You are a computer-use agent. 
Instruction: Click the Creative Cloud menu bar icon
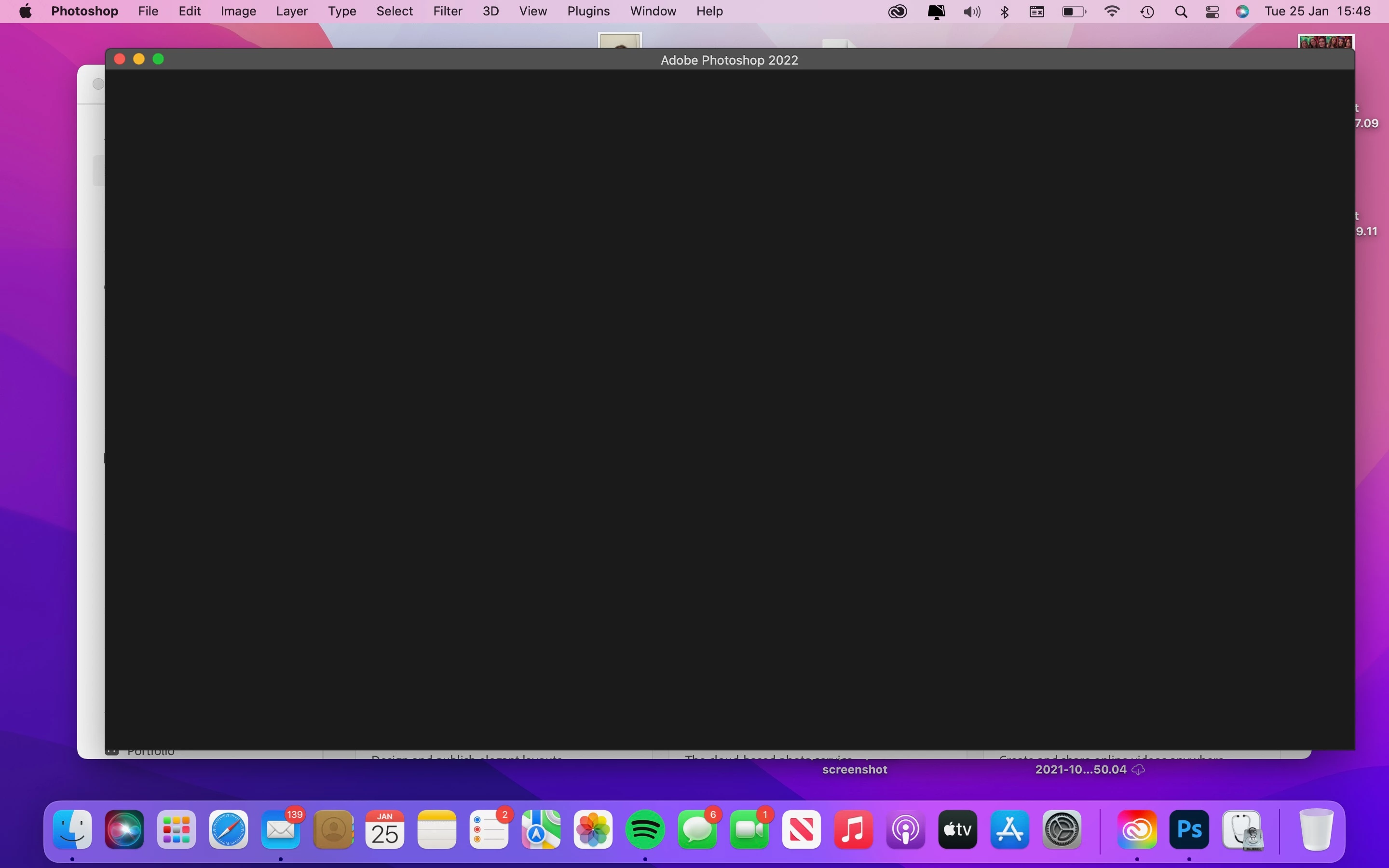point(898,12)
